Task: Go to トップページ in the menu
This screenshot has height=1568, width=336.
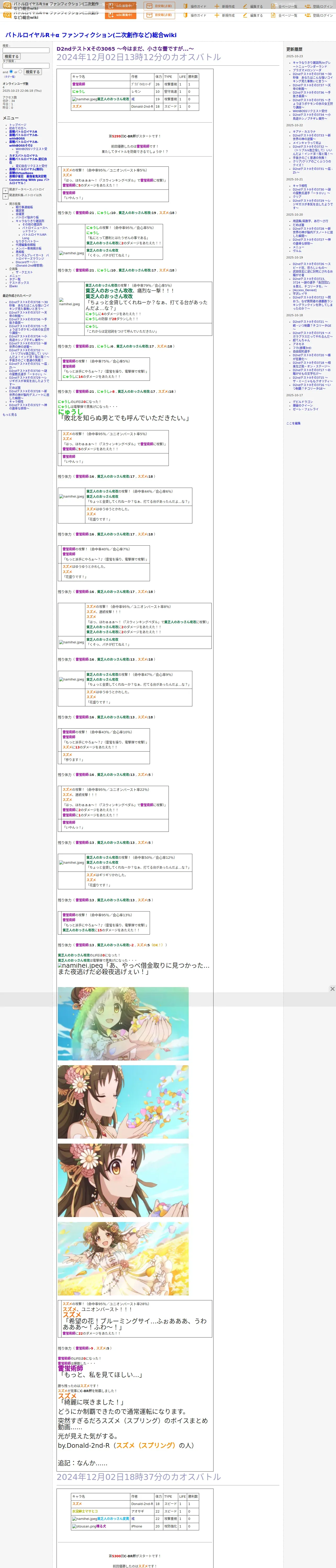Action: pos(18,125)
